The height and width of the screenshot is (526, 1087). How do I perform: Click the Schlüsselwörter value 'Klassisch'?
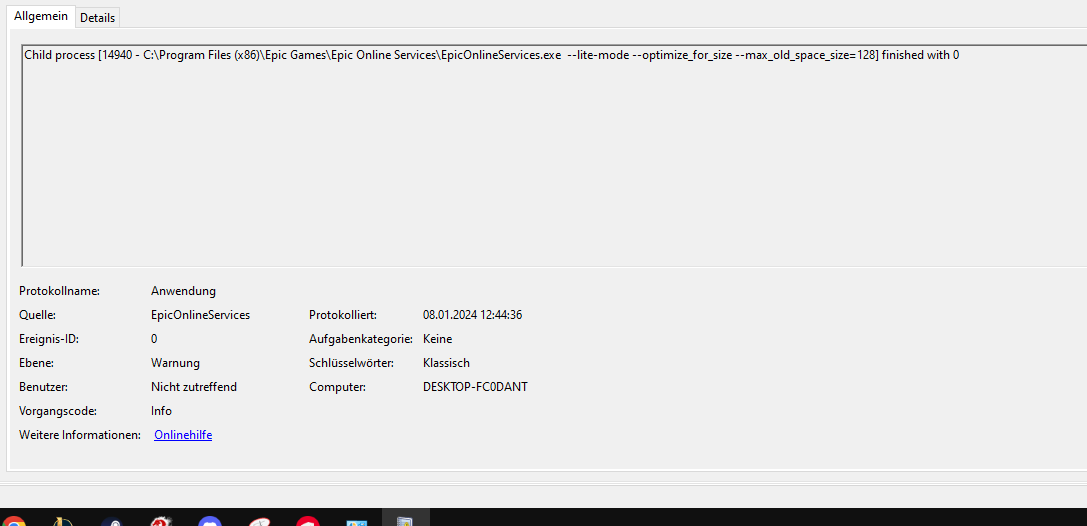coord(446,363)
